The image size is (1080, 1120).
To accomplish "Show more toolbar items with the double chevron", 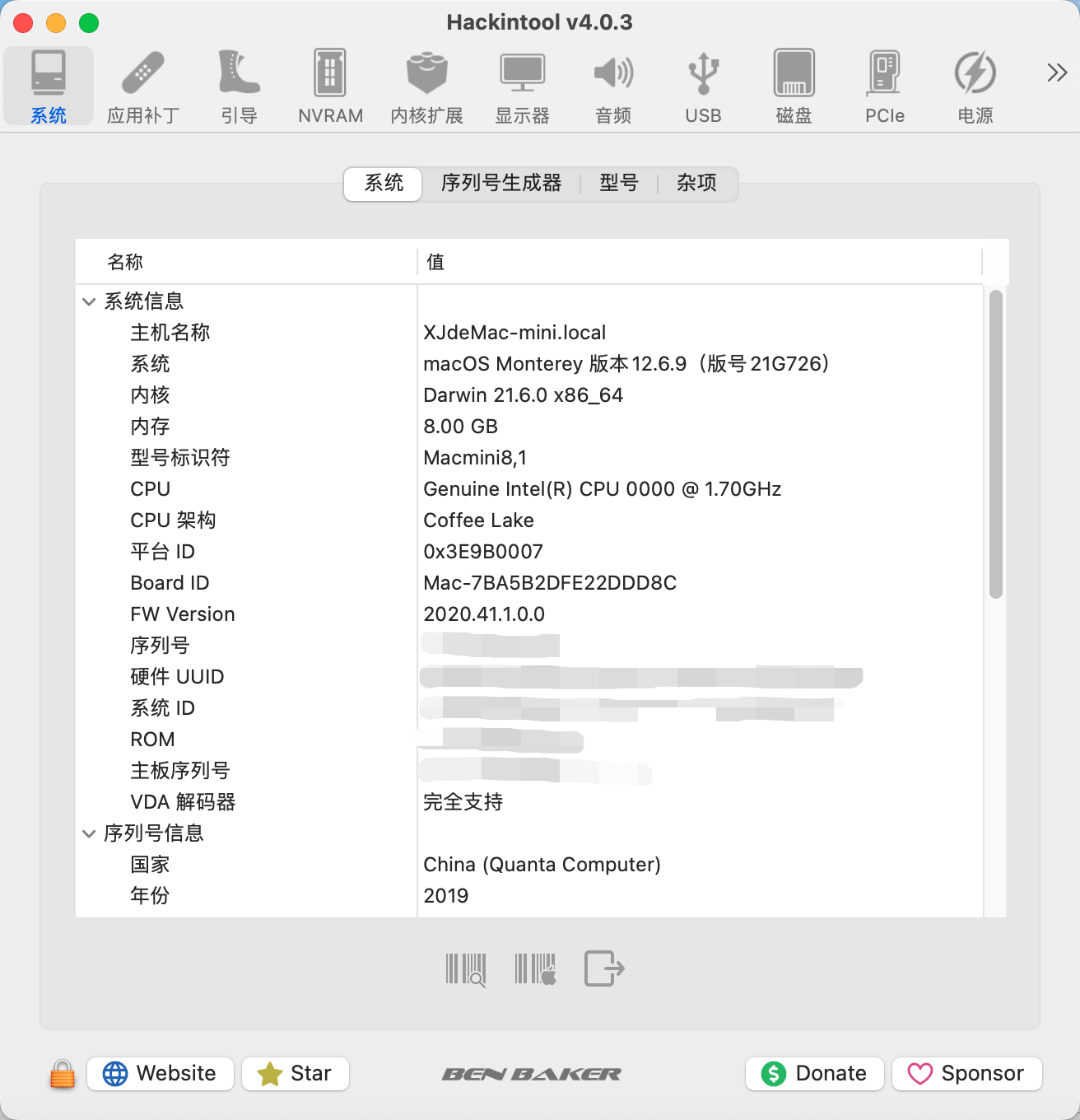I will click(x=1057, y=73).
